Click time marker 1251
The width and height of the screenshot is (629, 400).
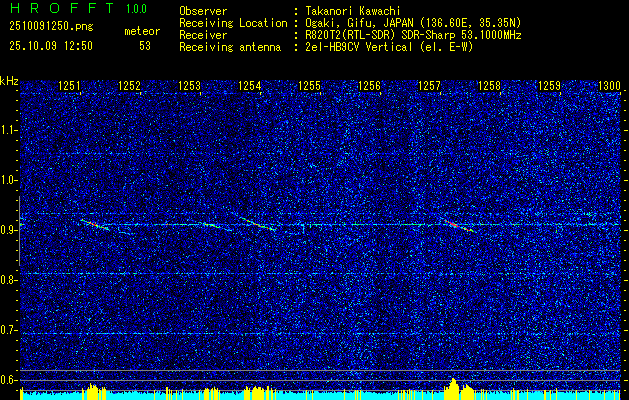(69, 86)
